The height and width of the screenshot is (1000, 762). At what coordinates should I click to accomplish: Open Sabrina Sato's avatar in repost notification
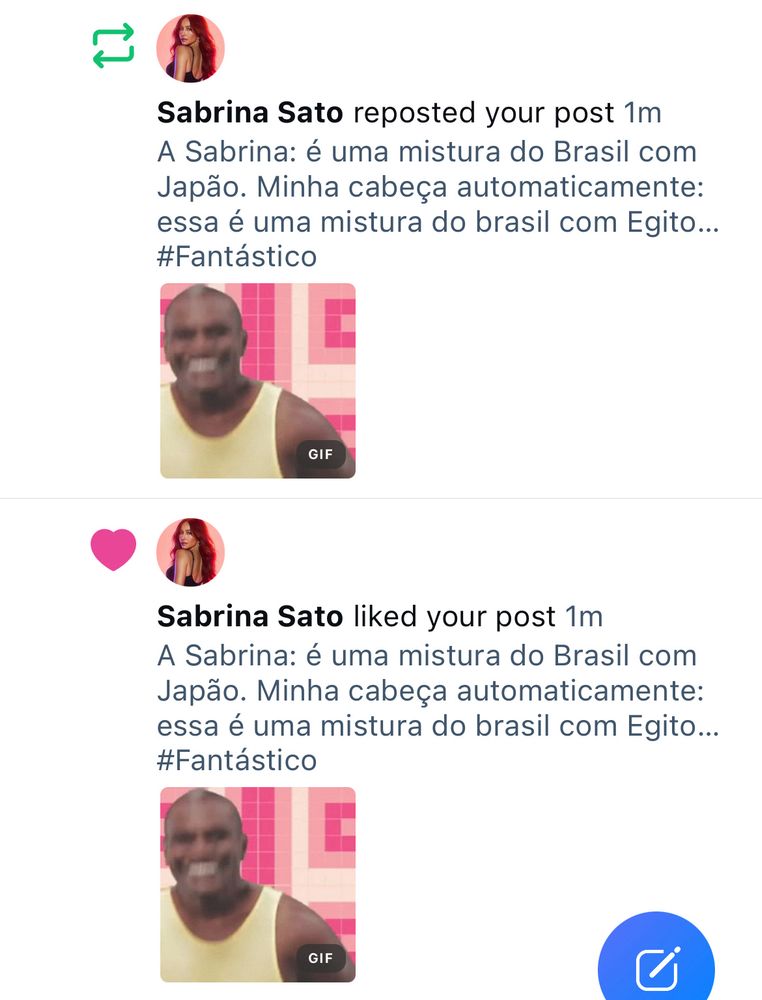191,48
